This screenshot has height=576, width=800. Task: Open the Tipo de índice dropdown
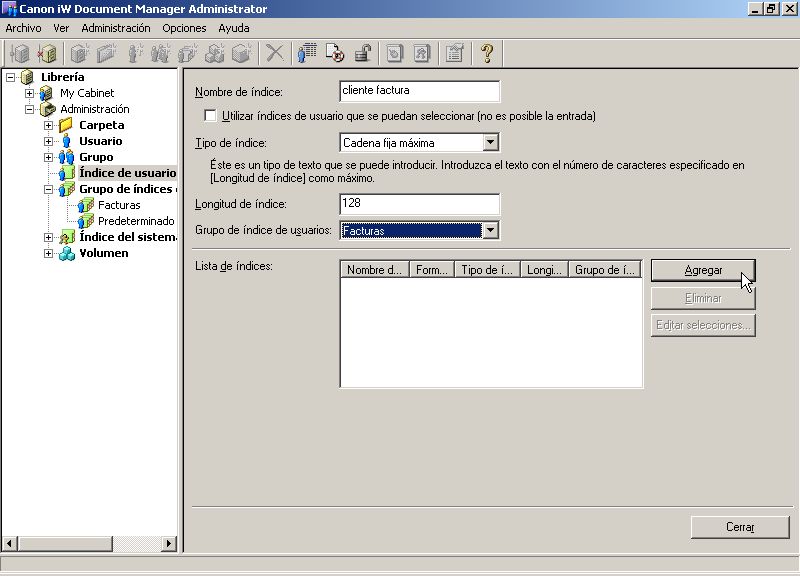tap(490, 142)
